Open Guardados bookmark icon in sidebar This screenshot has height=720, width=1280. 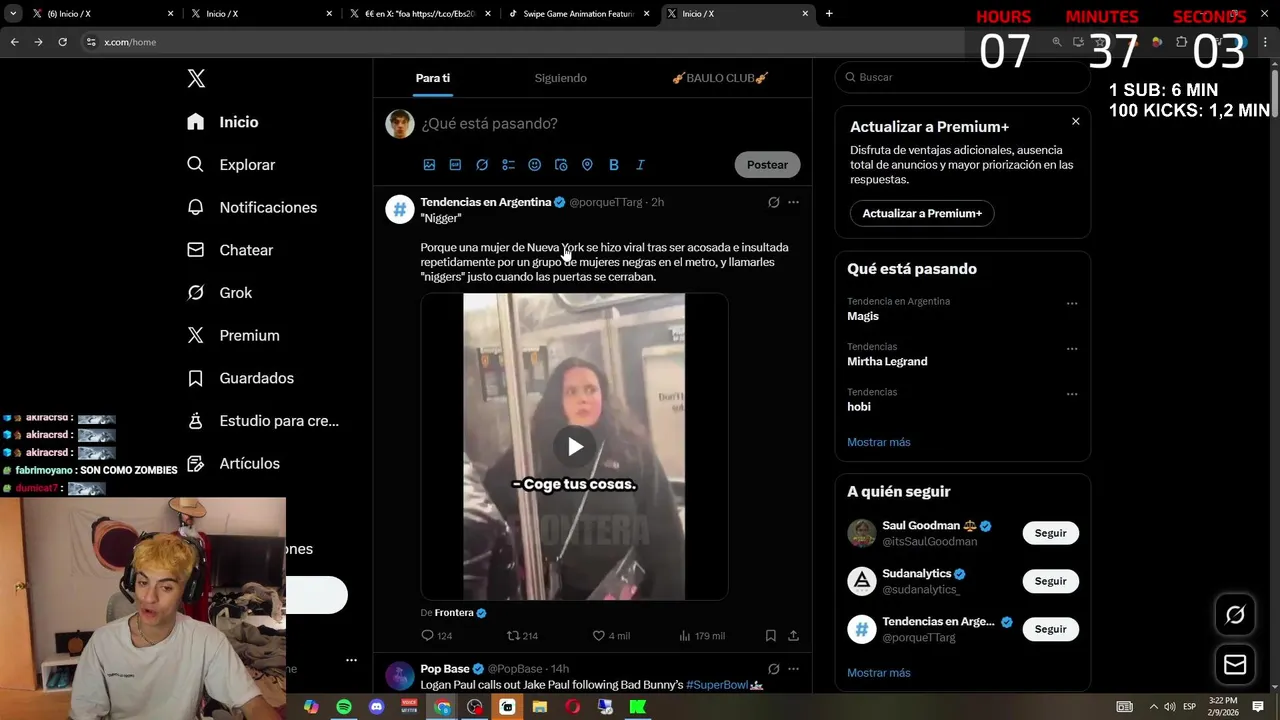pyautogui.click(x=196, y=378)
